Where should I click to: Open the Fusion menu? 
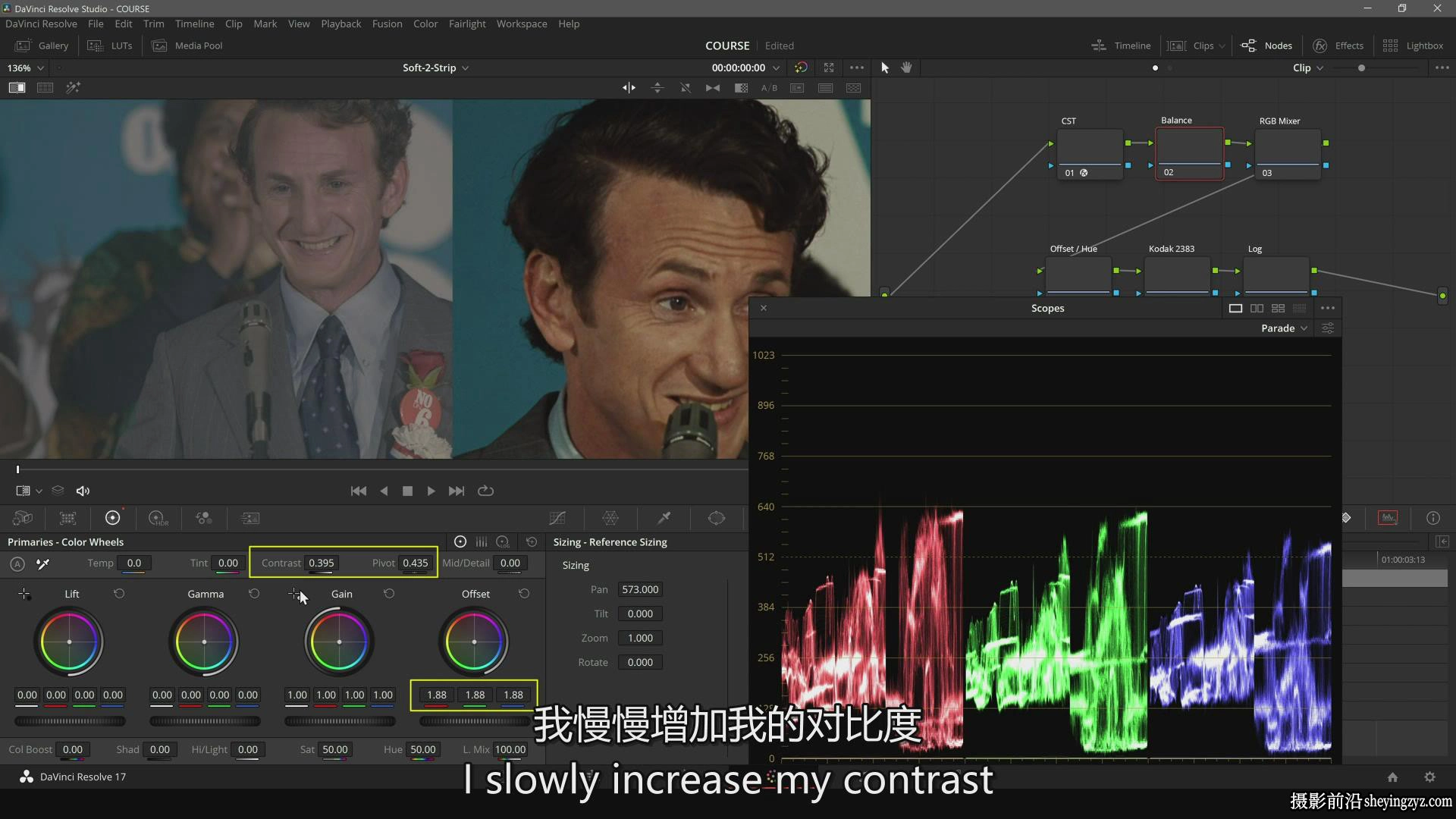387,24
